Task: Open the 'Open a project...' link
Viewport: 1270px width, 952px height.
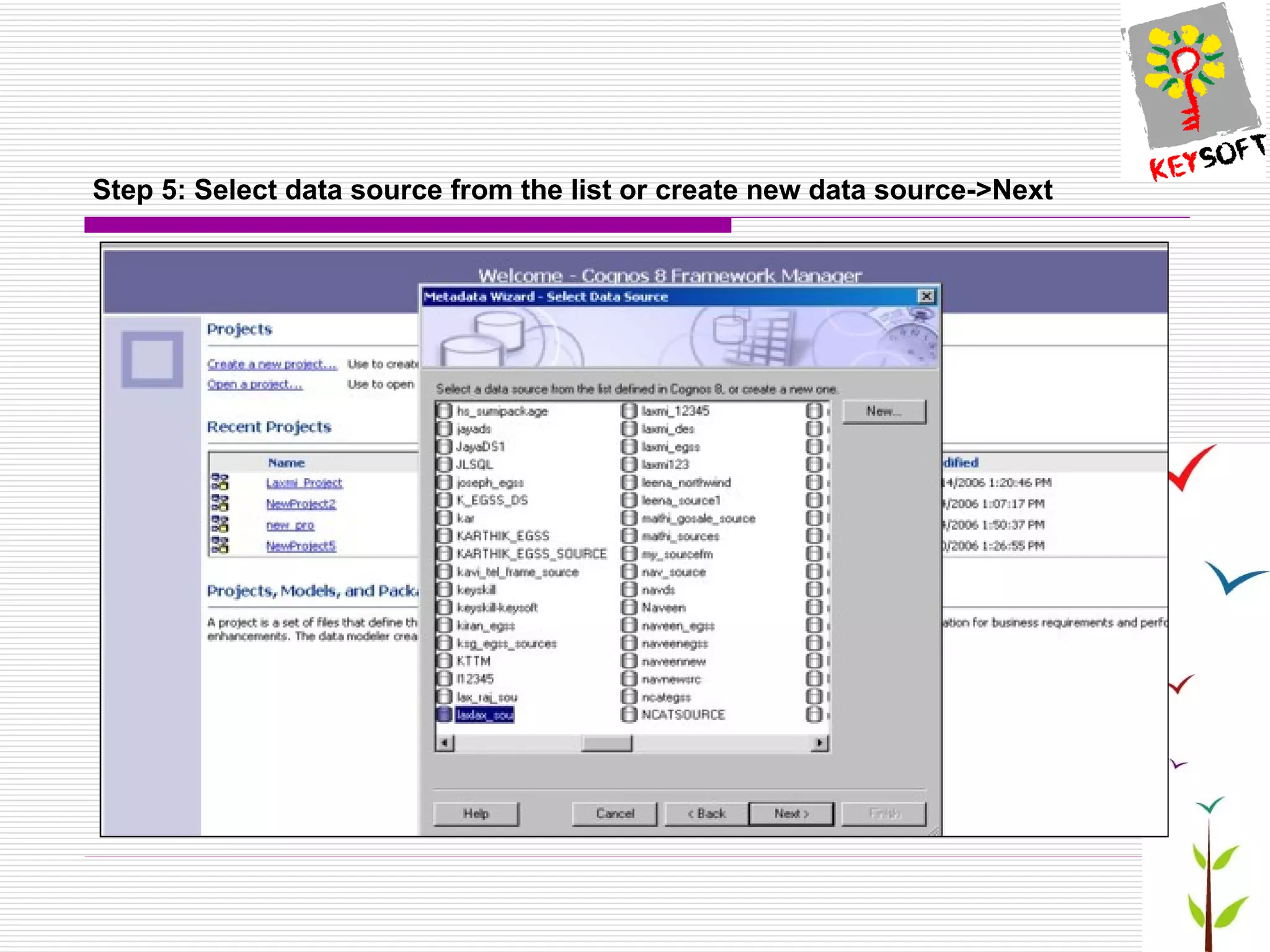Action: [x=255, y=384]
